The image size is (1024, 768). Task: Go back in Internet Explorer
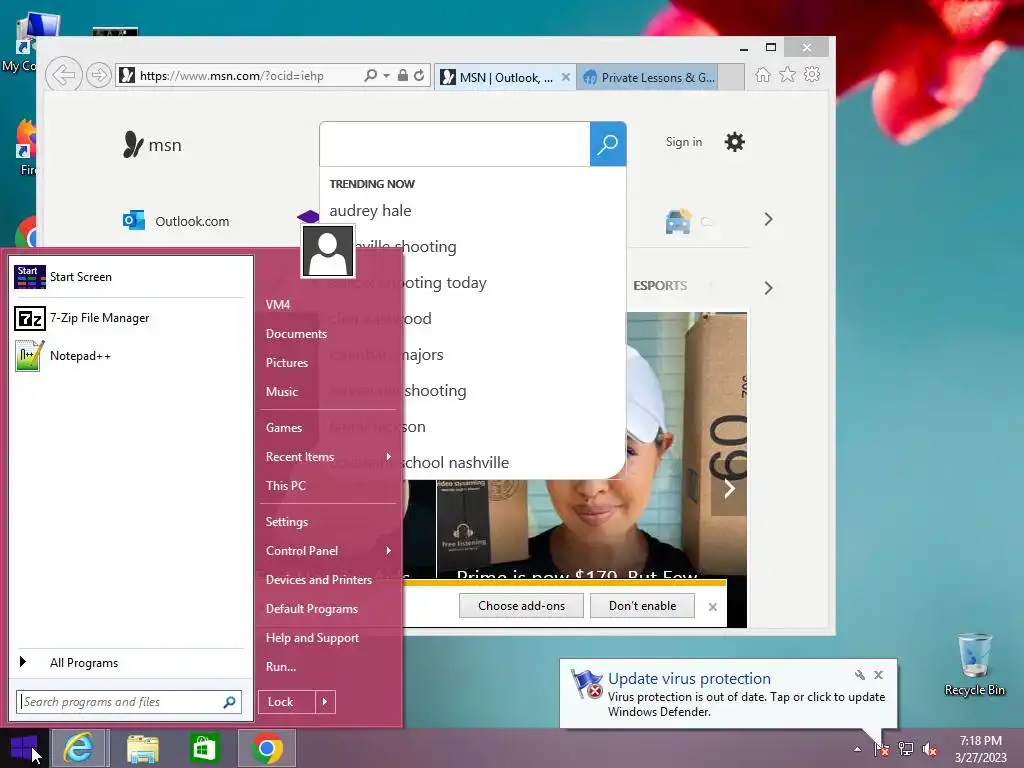tap(63, 75)
